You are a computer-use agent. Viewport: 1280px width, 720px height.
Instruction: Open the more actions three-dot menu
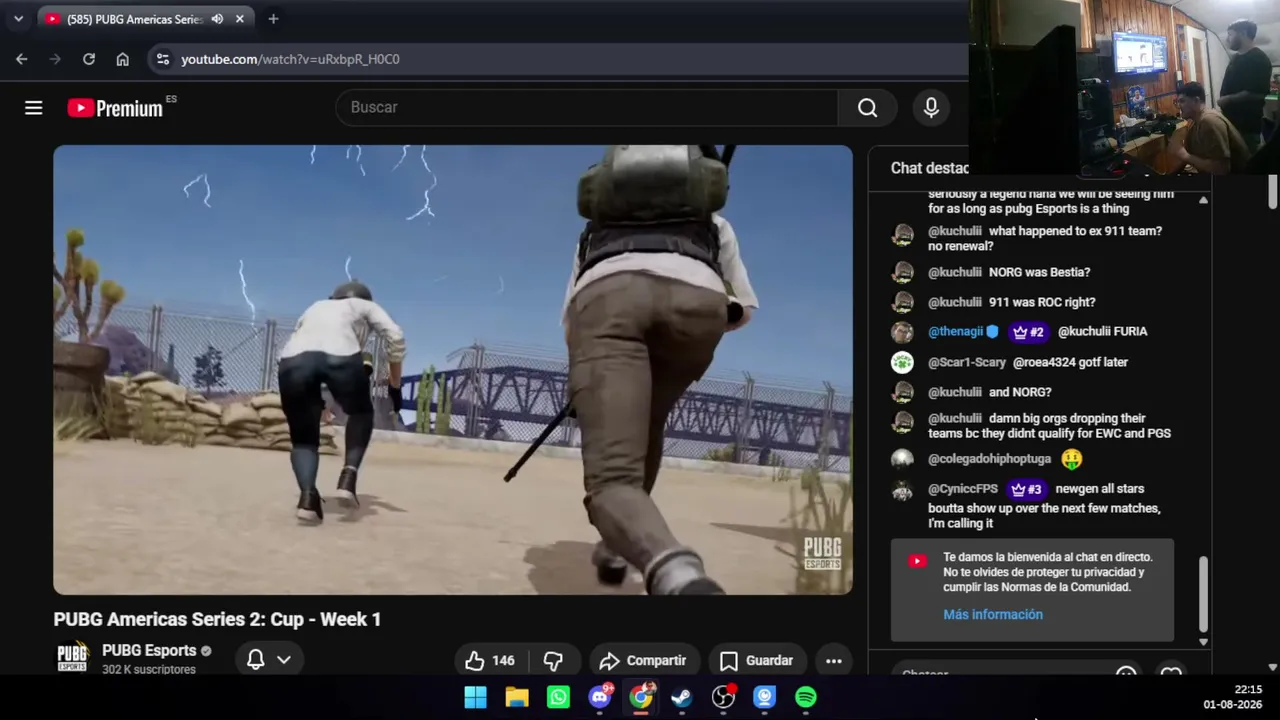tap(834, 660)
